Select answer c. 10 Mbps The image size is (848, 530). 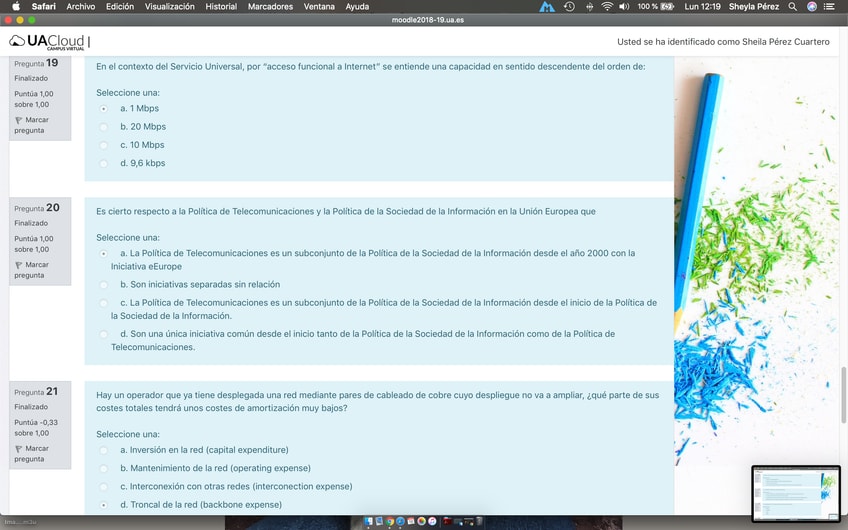pos(103,145)
